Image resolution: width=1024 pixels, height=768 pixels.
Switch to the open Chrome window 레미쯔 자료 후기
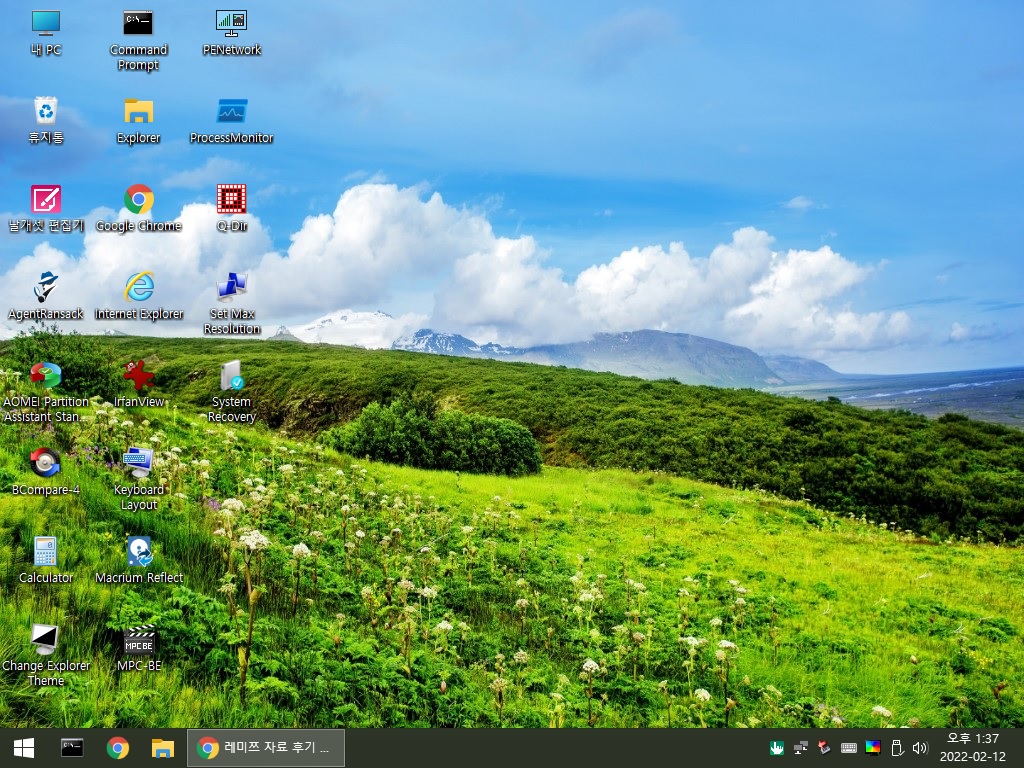click(x=266, y=748)
